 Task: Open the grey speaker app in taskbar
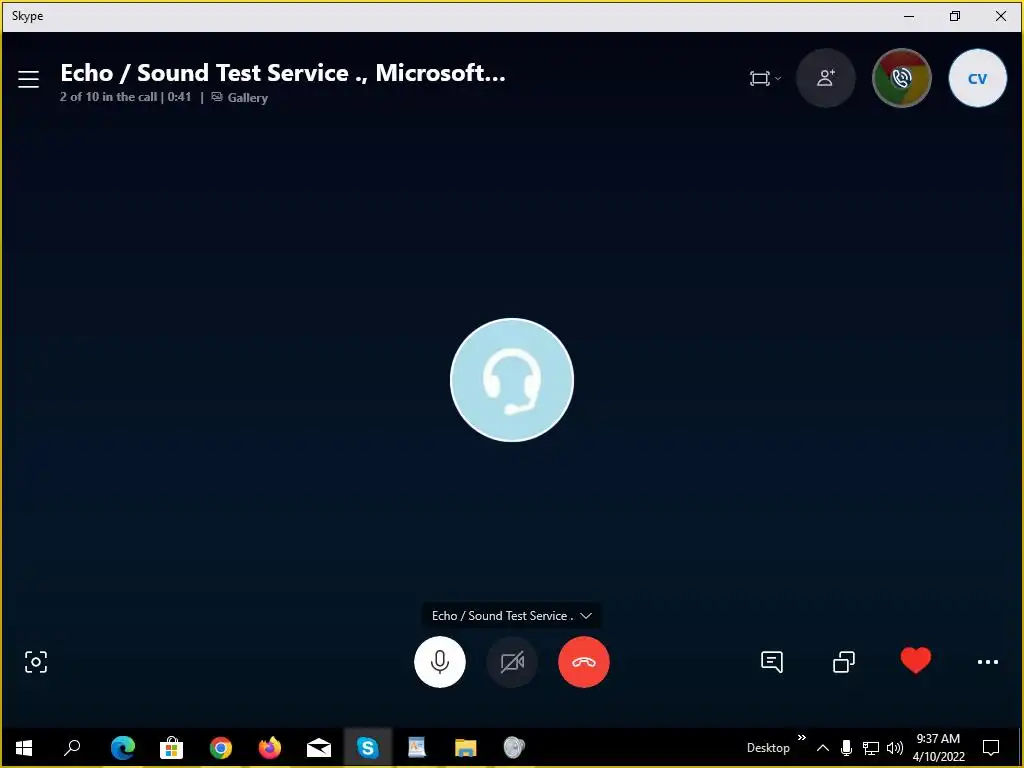tap(515, 748)
